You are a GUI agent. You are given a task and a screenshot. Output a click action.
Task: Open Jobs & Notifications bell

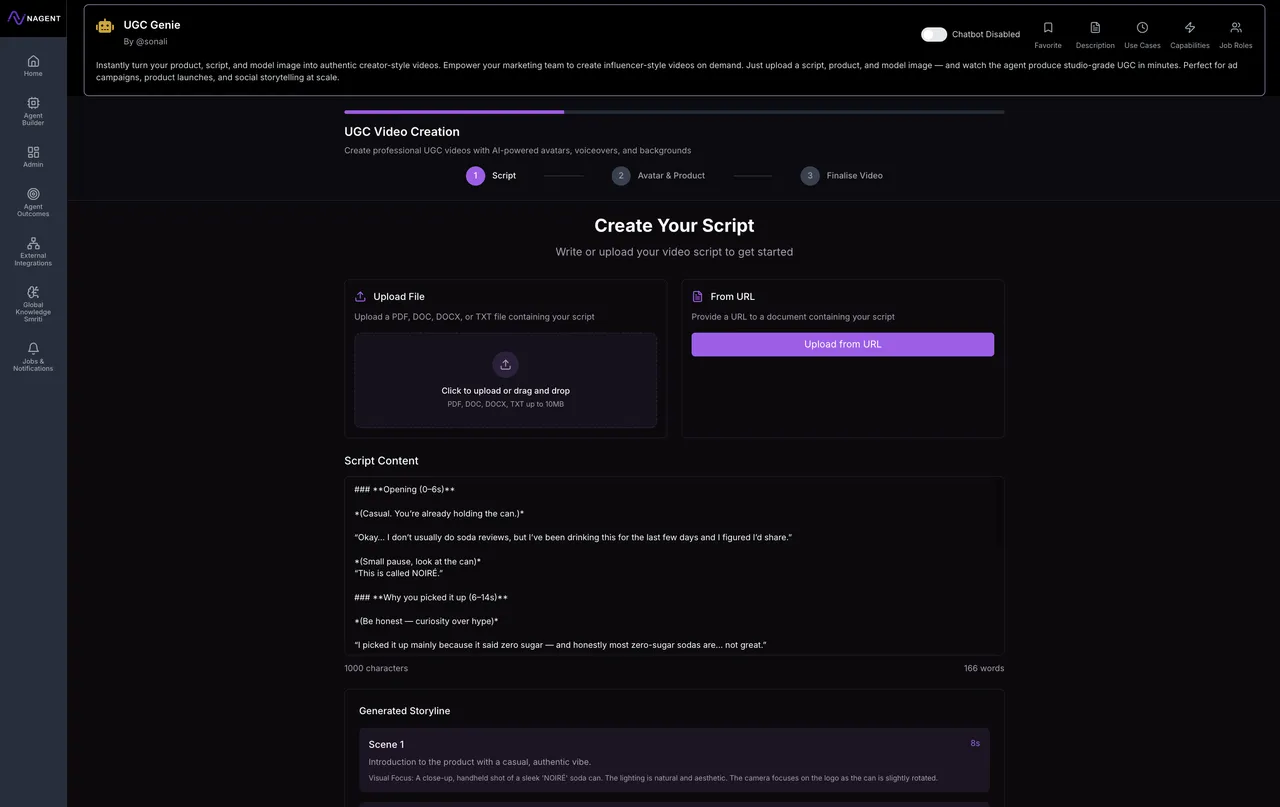[x=33, y=356]
